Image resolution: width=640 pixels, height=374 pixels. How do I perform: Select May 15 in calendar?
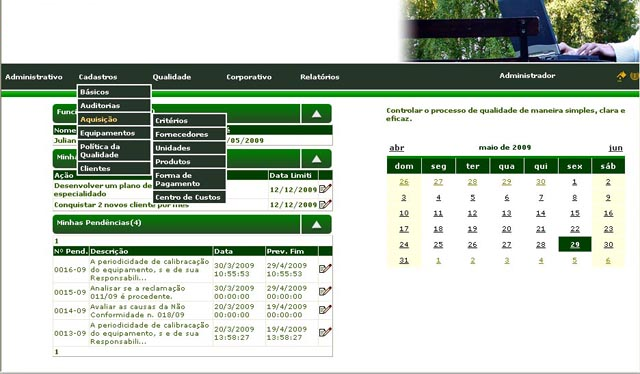[575, 213]
